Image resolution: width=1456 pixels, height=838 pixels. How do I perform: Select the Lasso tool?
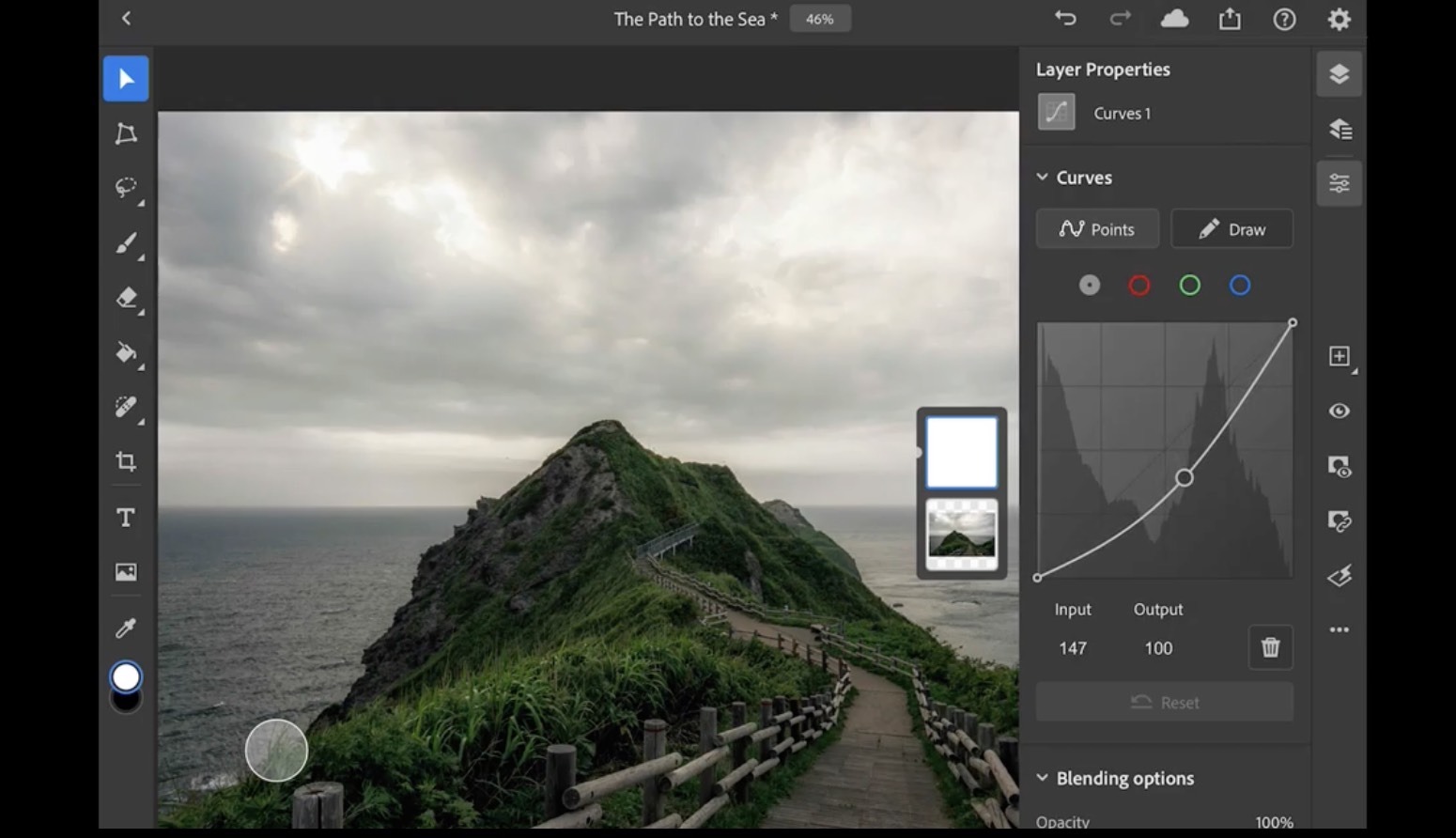pos(126,188)
